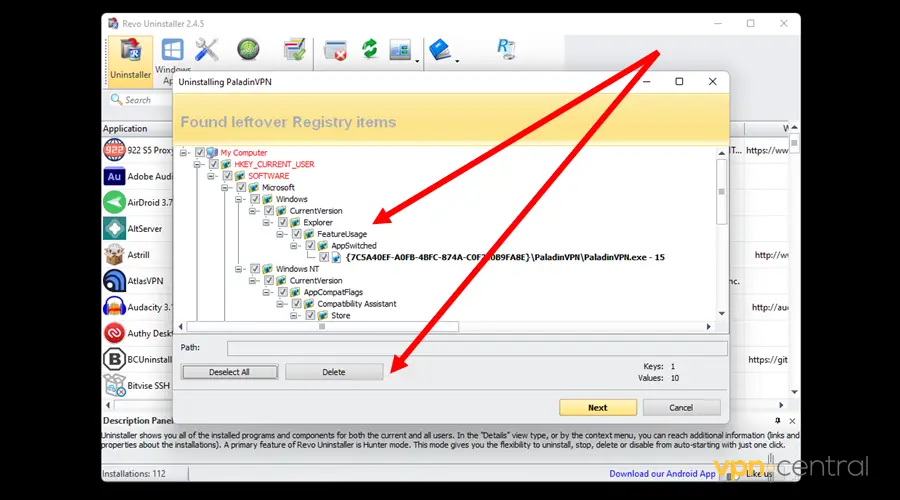This screenshot has height=500, width=900.
Task: Click the Uninstall icon with red X
Action: (x=335, y=51)
